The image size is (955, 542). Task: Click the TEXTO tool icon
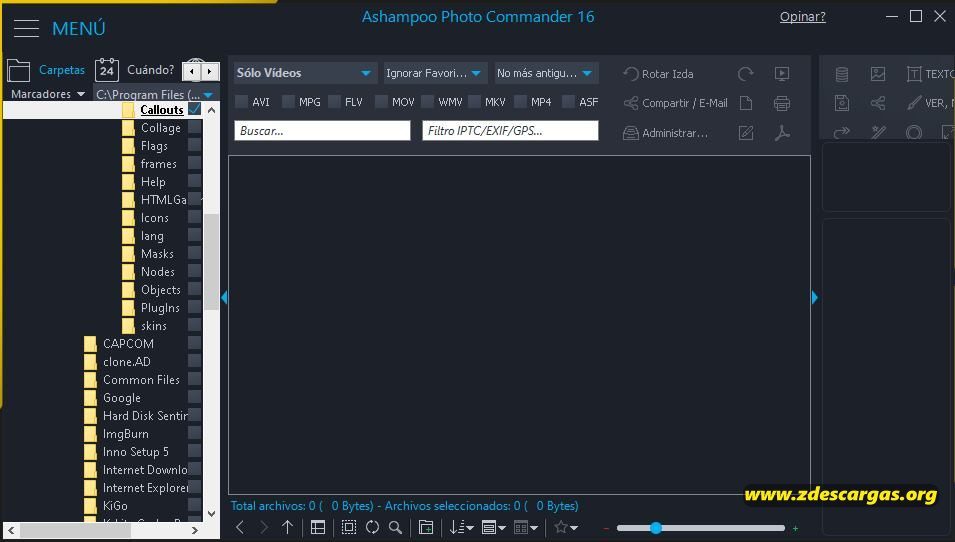tap(914, 74)
